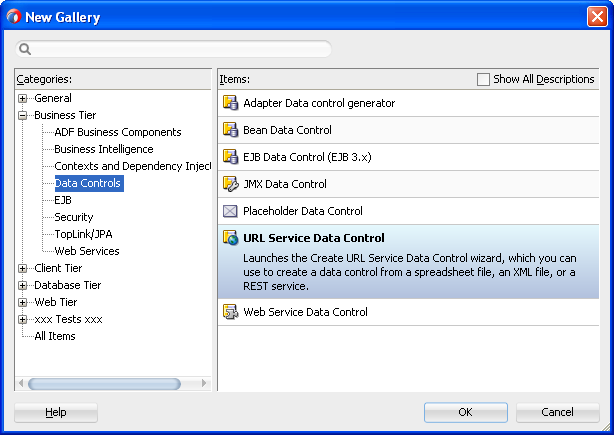The width and height of the screenshot is (614, 435).
Task: Click the Placeholder Data Control icon
Action: click(x=230, y=211)
